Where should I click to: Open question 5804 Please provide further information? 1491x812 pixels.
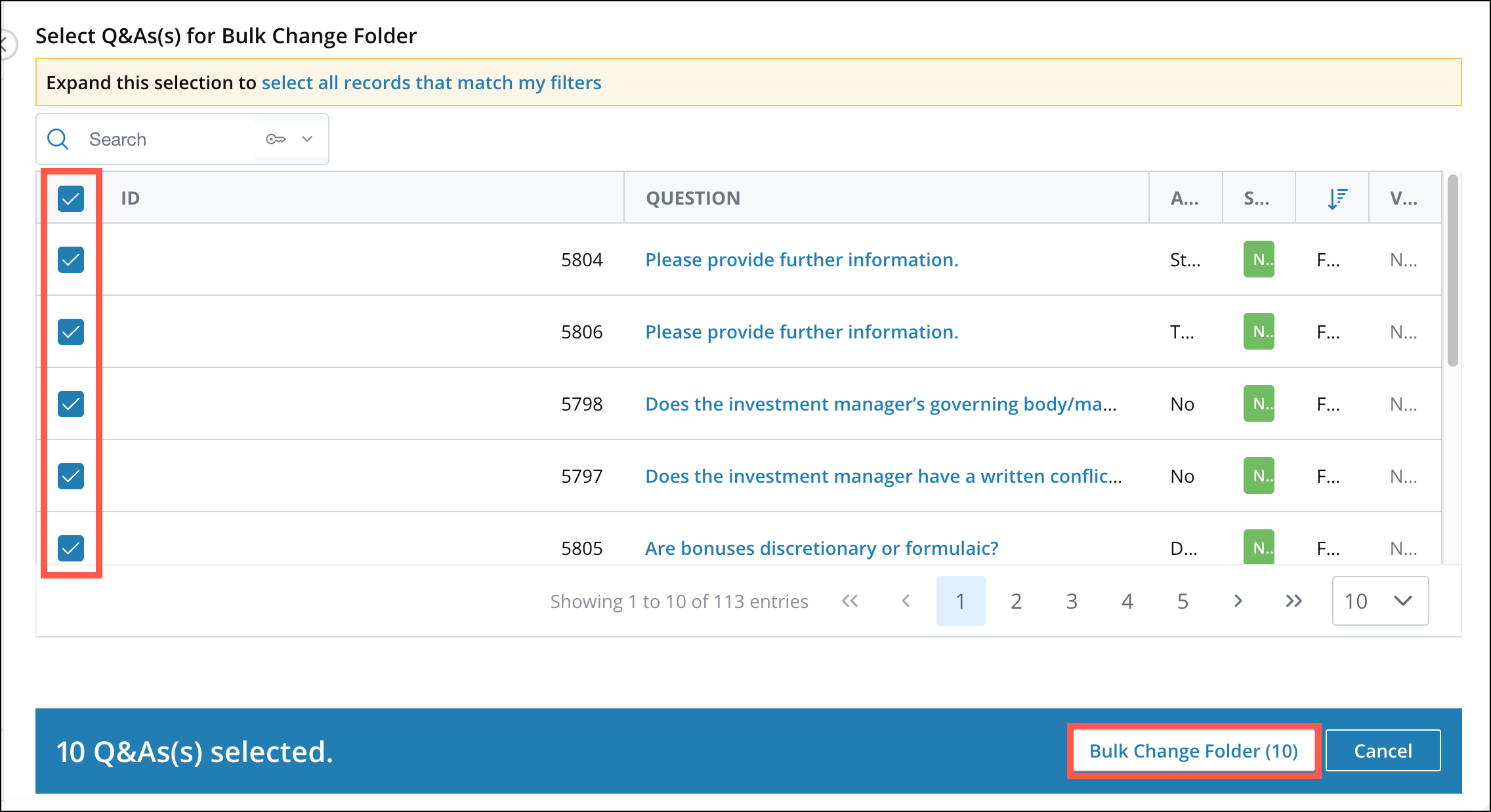click(x=802, y=260)
